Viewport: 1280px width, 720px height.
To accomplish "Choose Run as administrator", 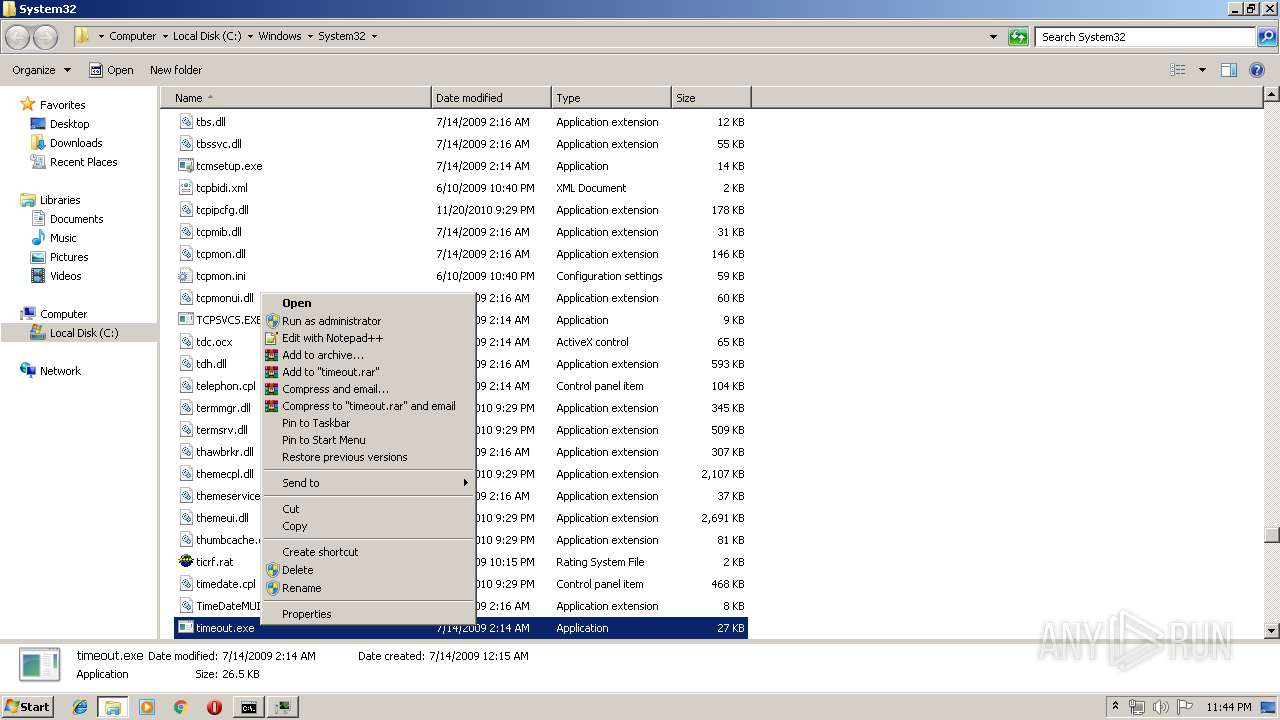I will (x=368, y=321).
